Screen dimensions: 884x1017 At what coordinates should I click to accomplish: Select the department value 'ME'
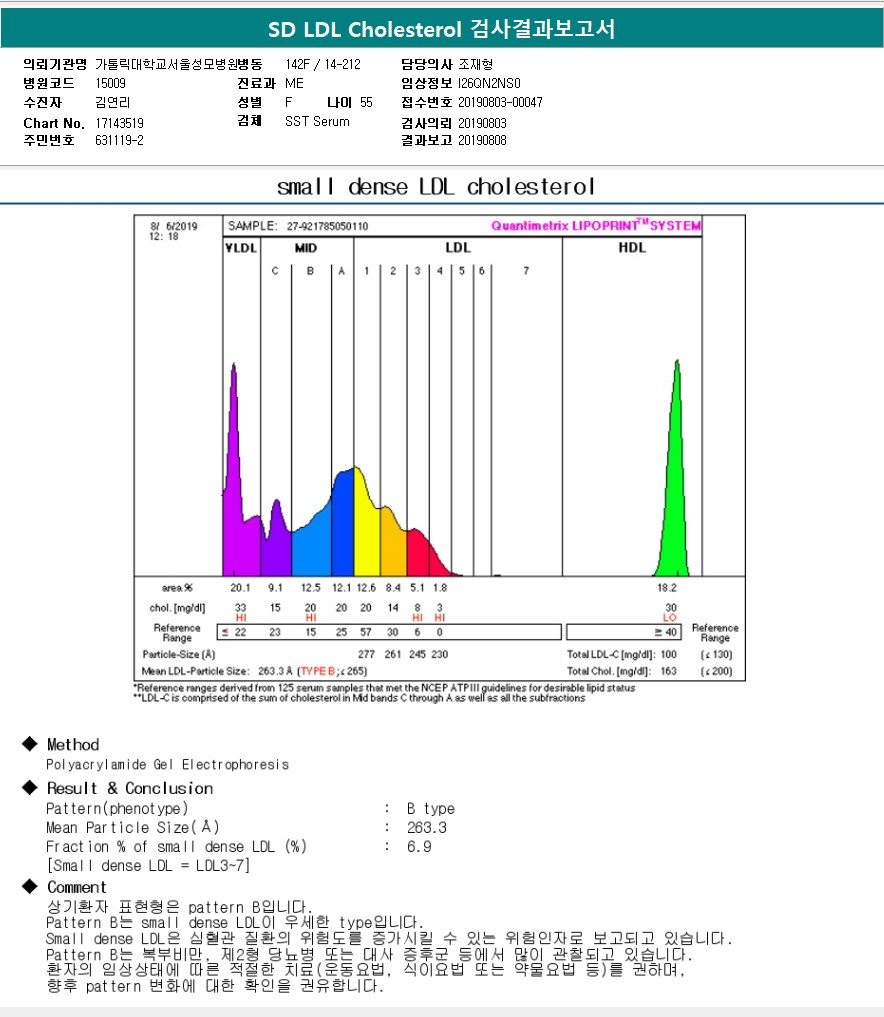point(294,83)
